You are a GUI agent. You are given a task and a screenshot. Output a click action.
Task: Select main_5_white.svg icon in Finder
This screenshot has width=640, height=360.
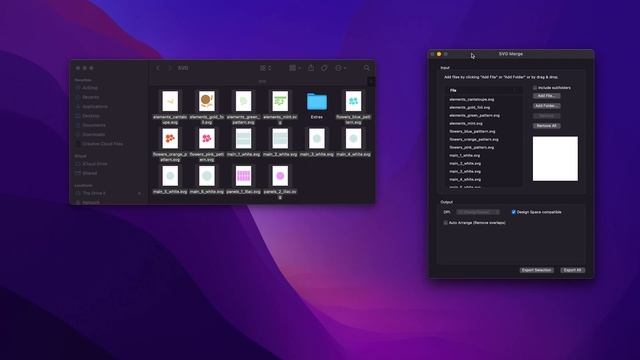tap(170, 176)
